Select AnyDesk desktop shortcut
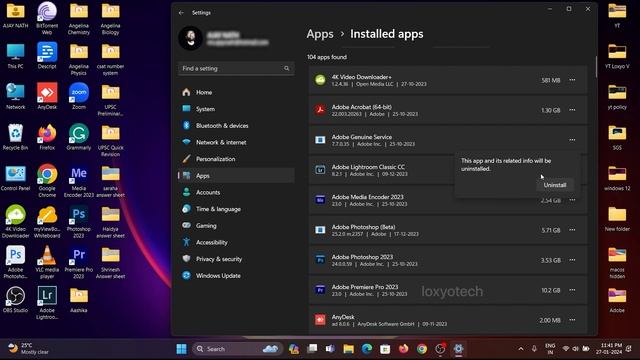The image size is (640, 360). pos(47,96)
